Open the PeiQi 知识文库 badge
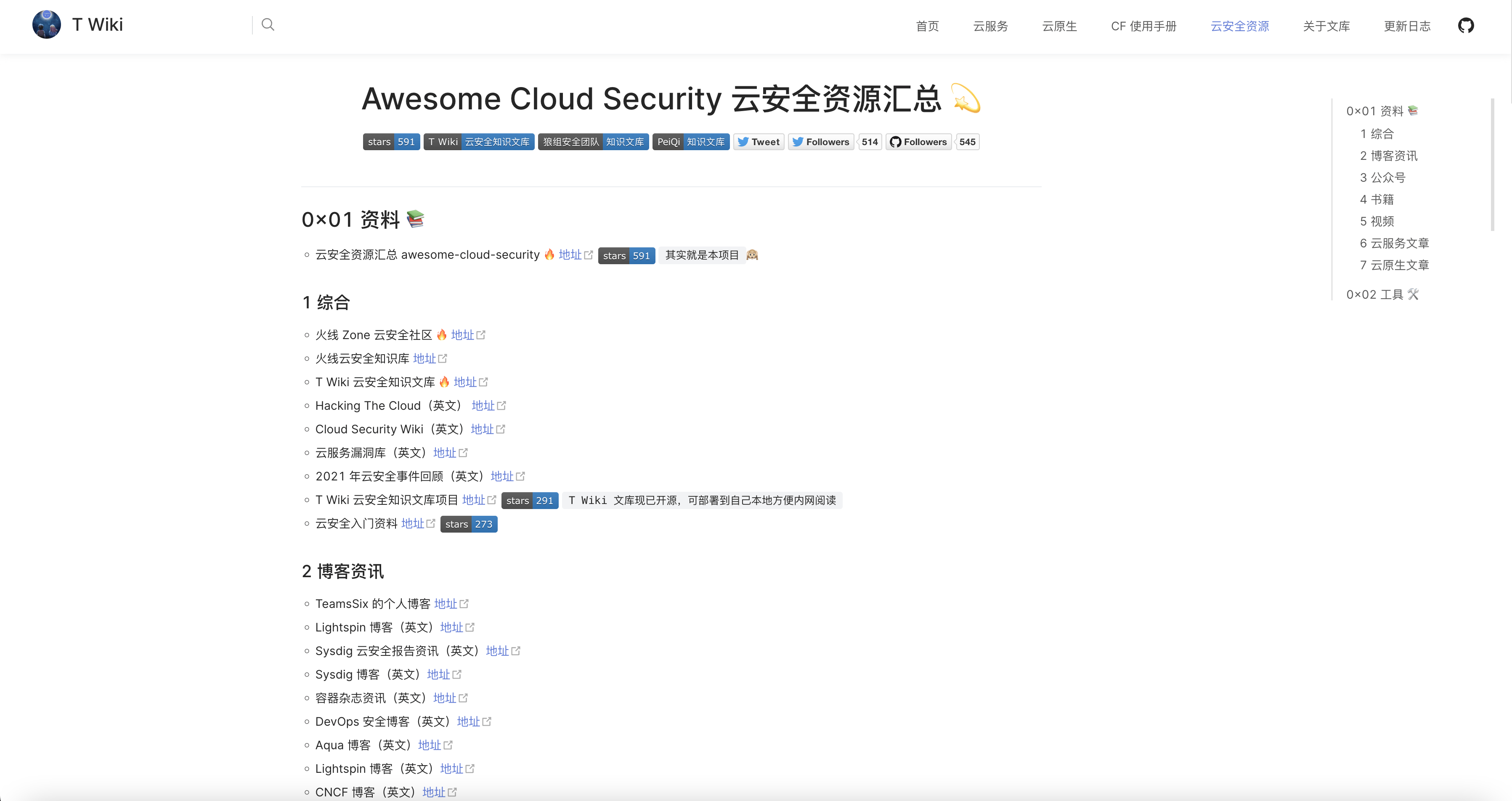The height and width of the screenshot is (801, 1512). (691, 142)
